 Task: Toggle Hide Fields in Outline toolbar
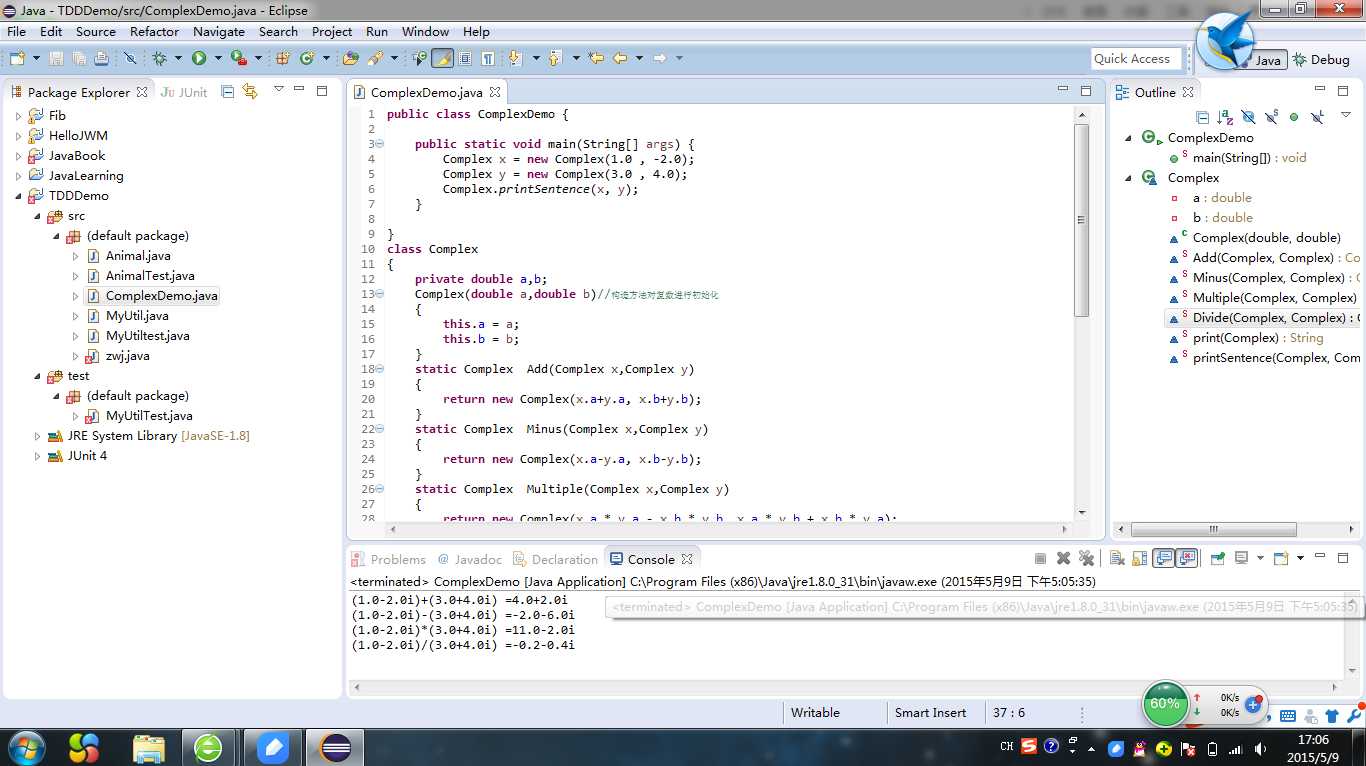1248,117
